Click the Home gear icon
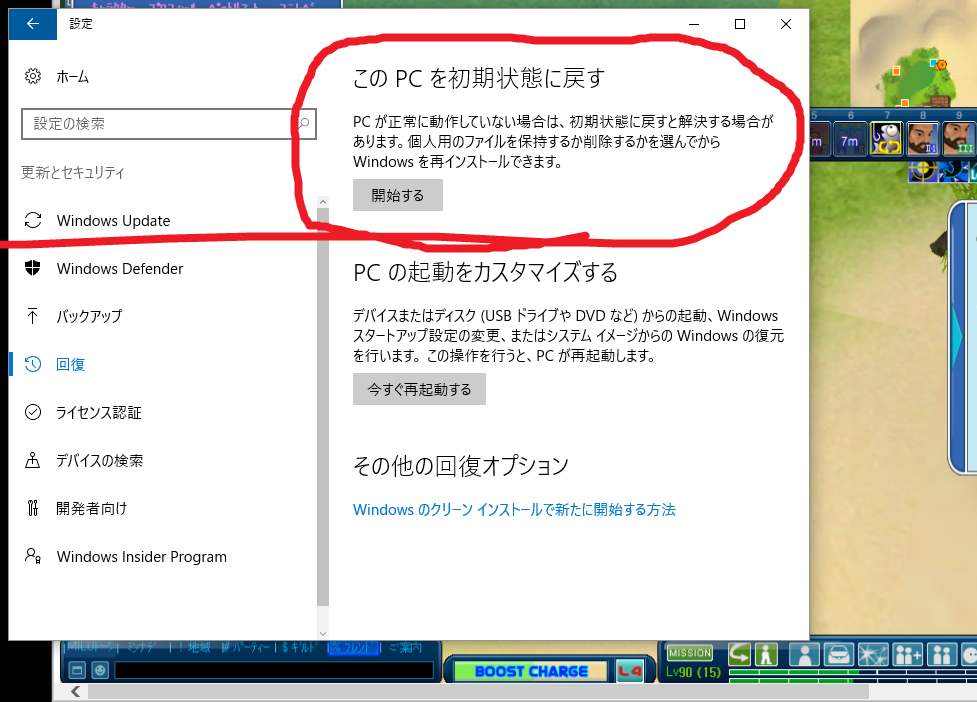 click(x=33, y=77)
